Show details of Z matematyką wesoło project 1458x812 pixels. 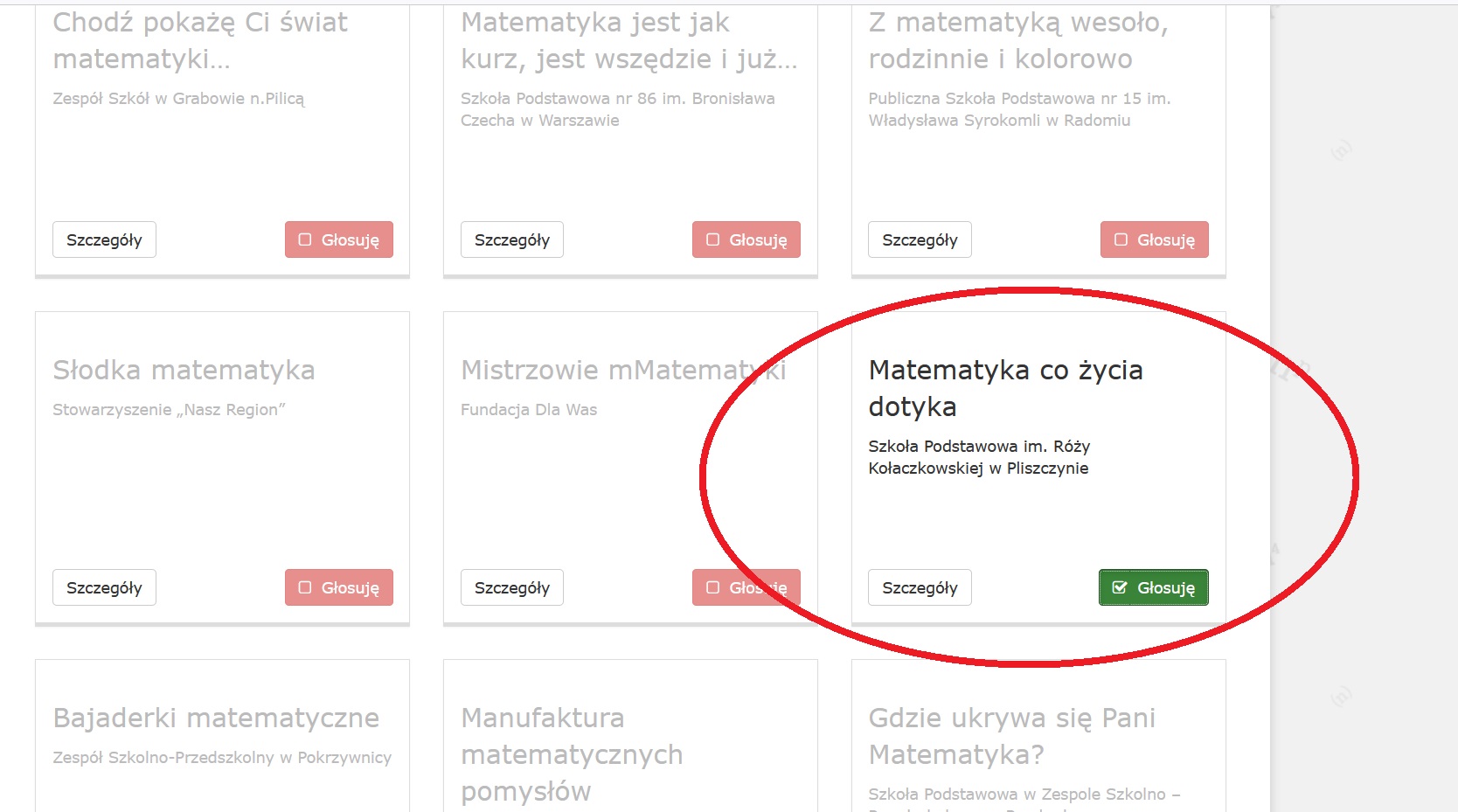click(920, 239)
